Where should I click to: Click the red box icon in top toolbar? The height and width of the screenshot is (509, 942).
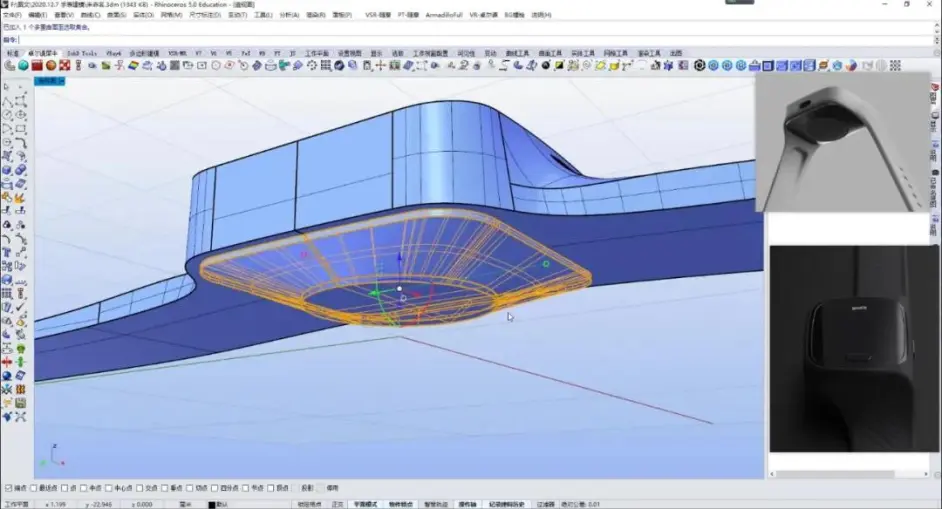tap(37, 66)
